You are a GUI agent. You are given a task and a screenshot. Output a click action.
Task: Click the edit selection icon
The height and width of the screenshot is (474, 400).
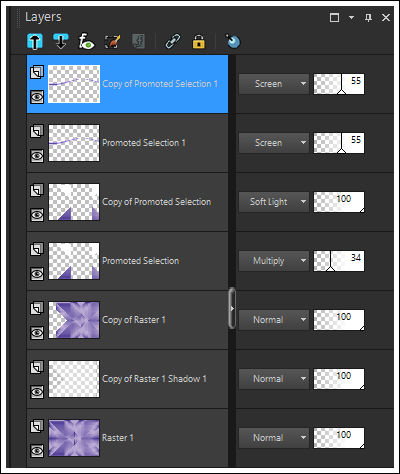click(x=112, y=42)
